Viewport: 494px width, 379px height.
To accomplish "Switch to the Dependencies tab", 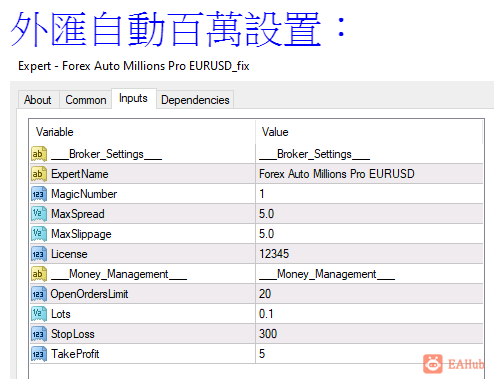I will [195, 100].
